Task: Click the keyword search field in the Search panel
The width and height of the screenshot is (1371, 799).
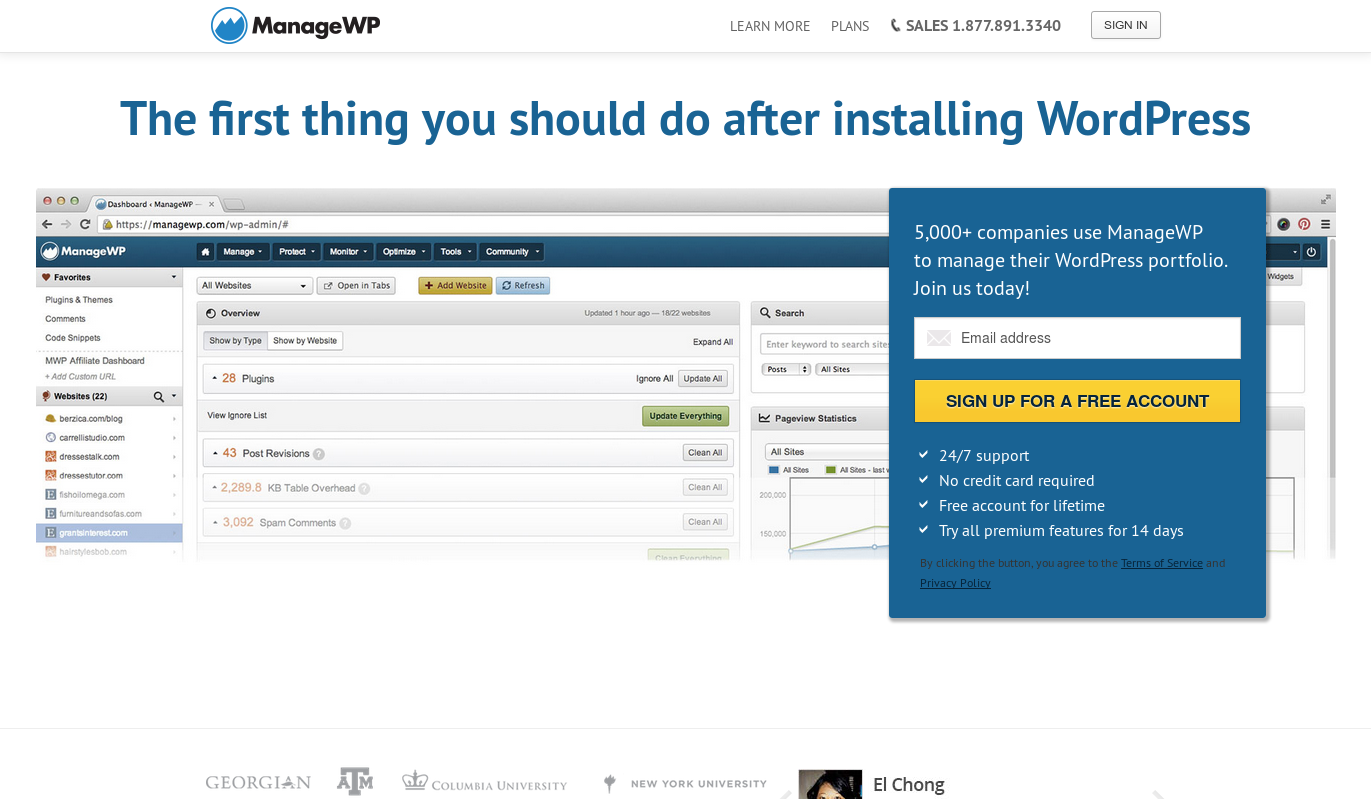Action: 825,344
